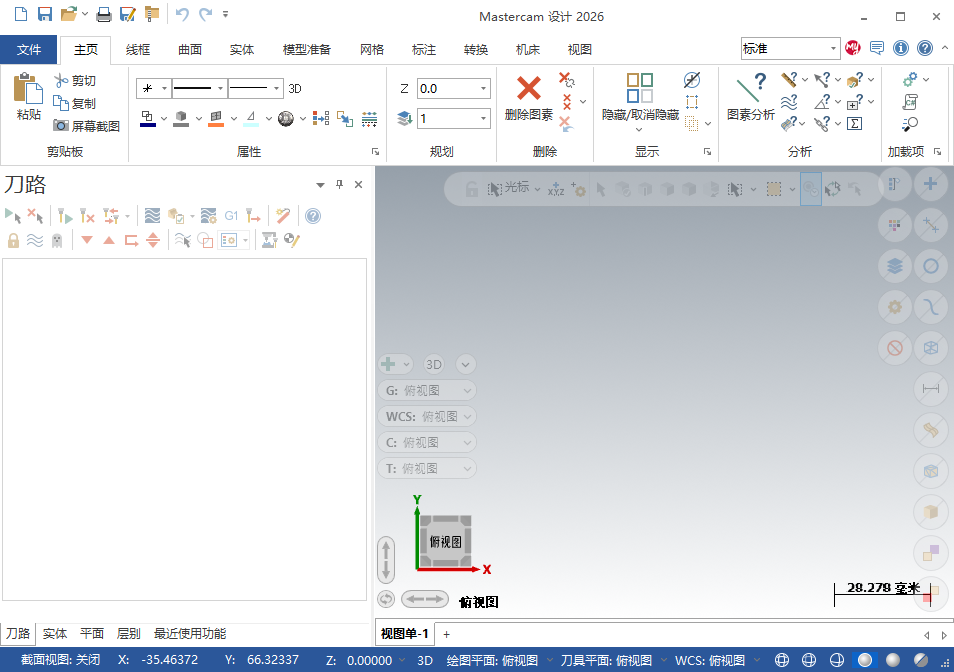Open the T: 俯视图 tool plane dropdown
This screenshot has width=954, height=672.
pyautogui.click(x=427, y=469)
